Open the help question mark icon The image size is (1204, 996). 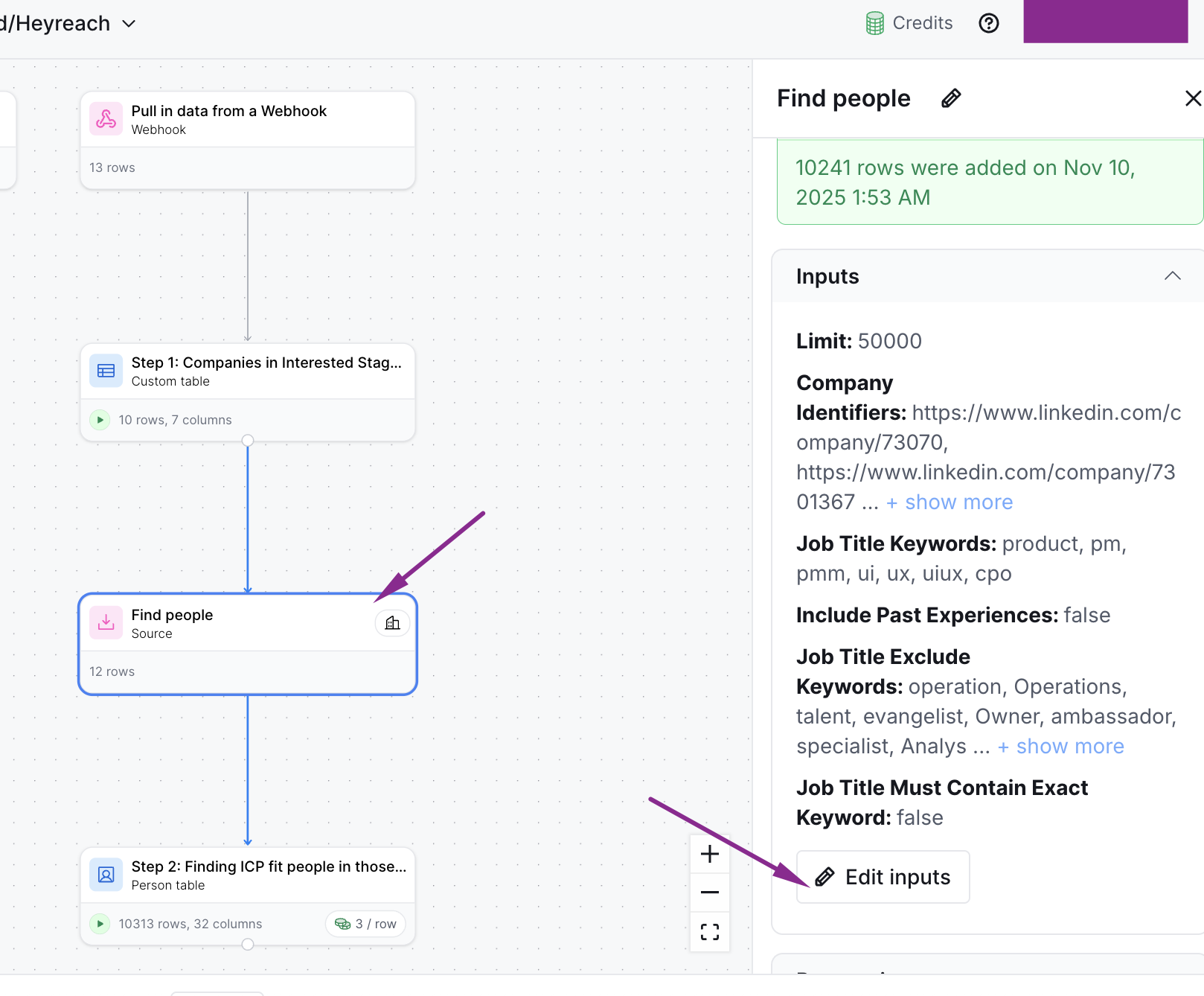point(988,23)
